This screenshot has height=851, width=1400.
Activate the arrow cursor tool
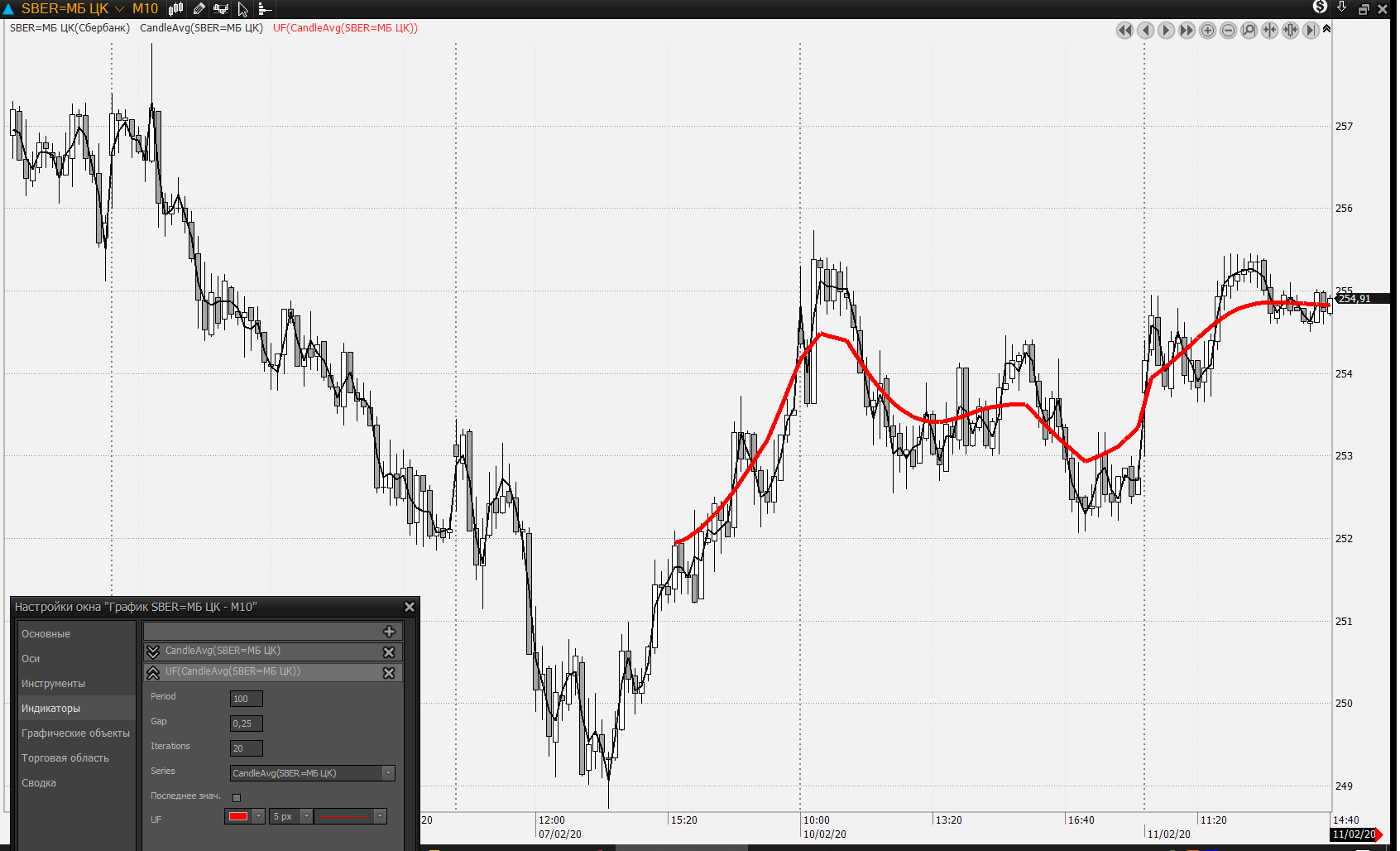243,9
